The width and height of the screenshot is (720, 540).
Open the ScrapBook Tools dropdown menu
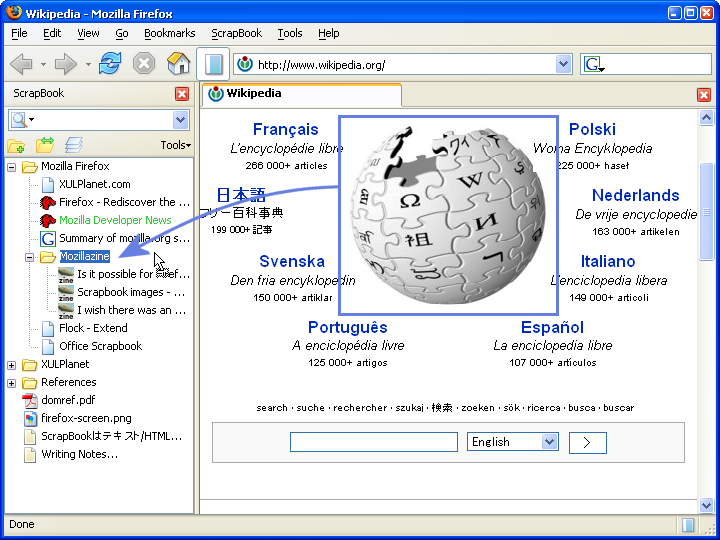pyautogui.click(x=175, y=145)
